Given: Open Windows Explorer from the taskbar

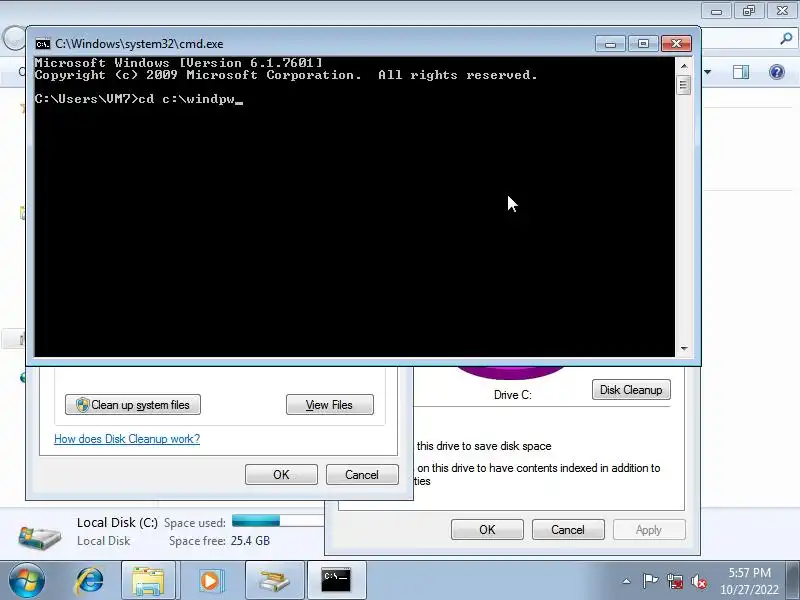Looking at the screenshot, I should click(x=148, y=581).
